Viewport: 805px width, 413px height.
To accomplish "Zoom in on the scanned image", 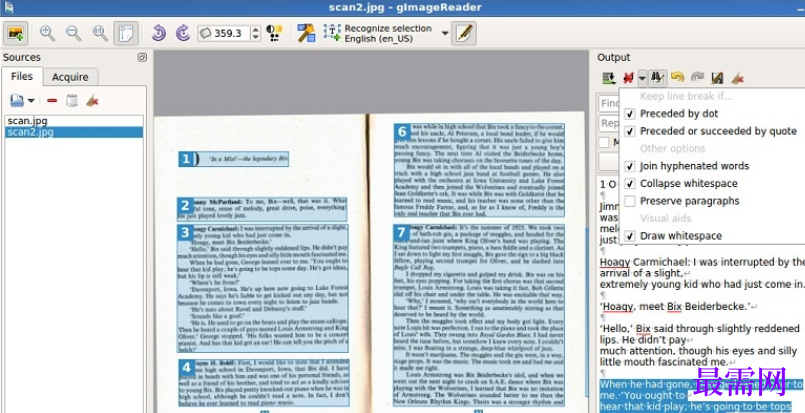I will (48, 33).
